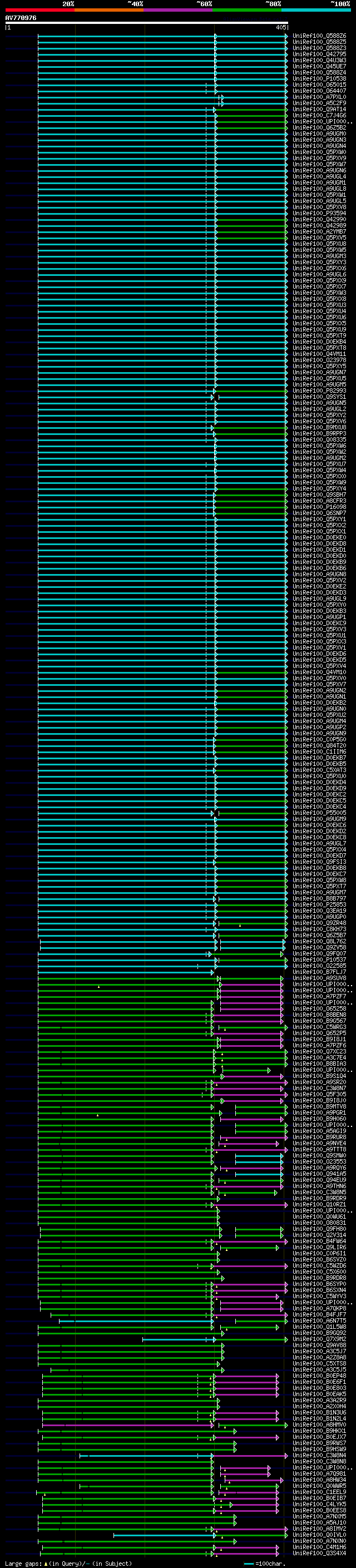
Task: Select hit label UniRef100_Q9ZV58
Action: pos(319,947)
